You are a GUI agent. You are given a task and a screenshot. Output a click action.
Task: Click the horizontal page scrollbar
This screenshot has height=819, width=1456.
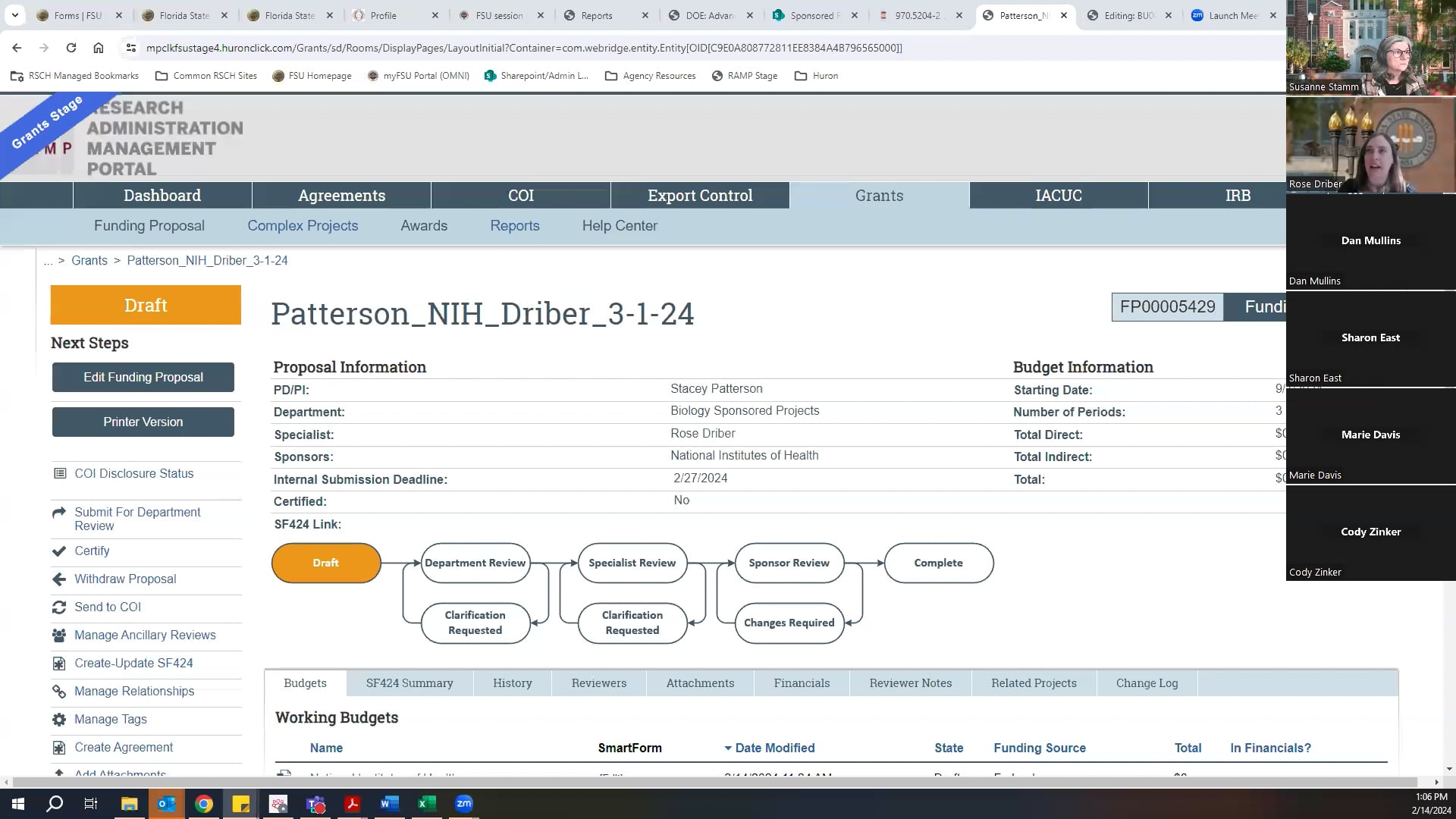713,782
